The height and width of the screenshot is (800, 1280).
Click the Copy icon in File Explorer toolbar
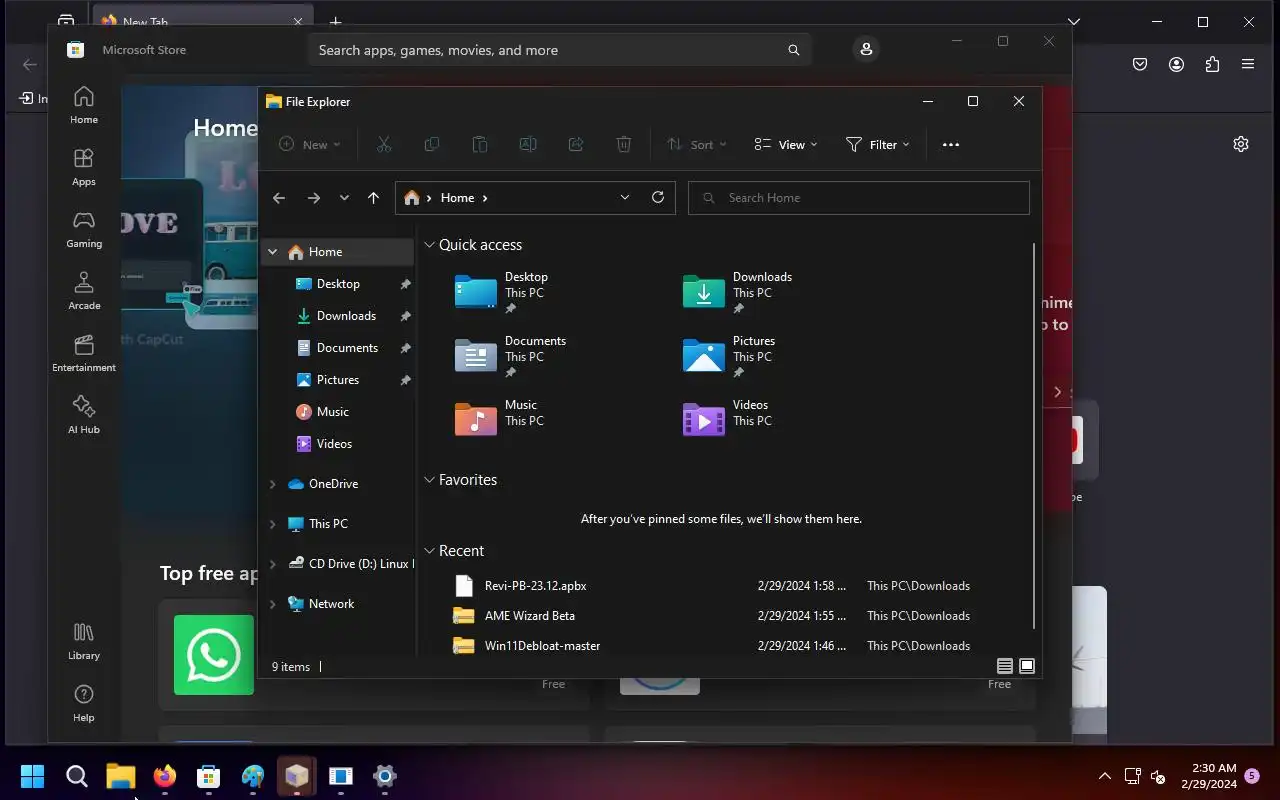pyautogui.click(x=432, y=145)
